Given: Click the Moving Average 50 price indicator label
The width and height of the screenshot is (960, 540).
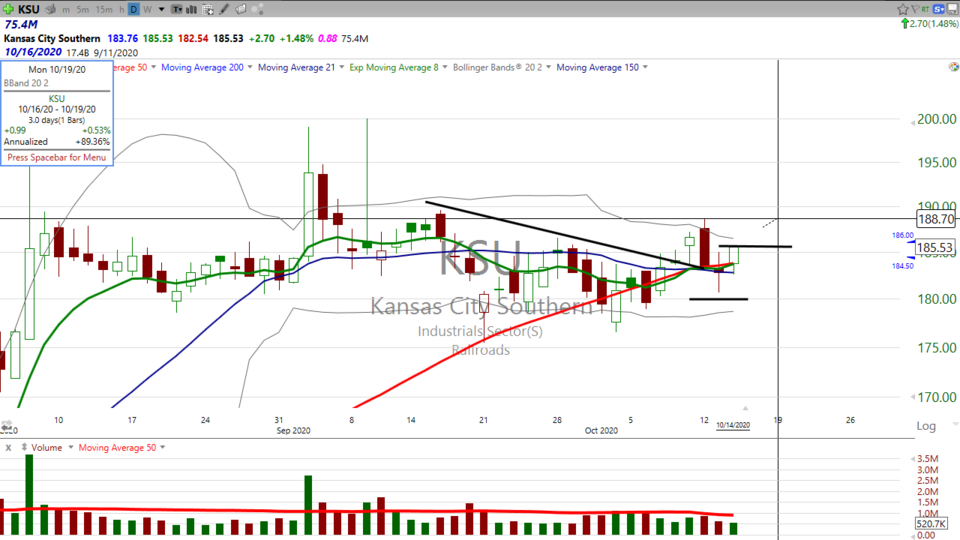Looking at the screenshot, I should [130, 67].
